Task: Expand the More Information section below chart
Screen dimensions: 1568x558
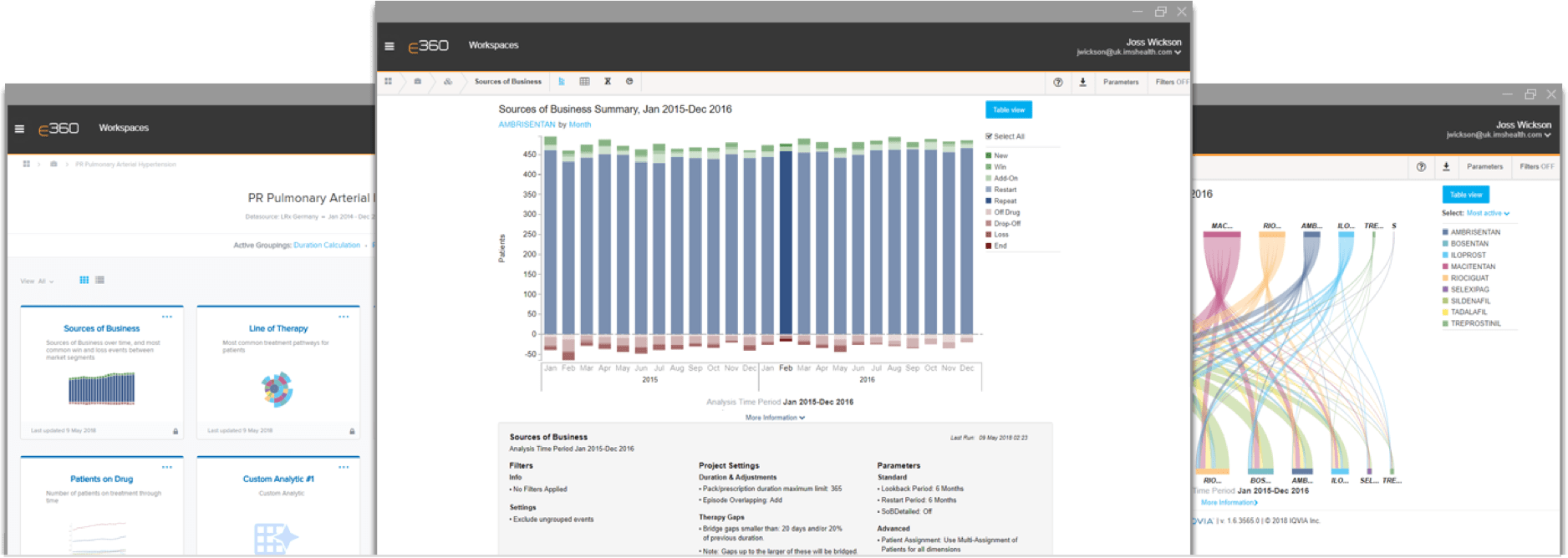Action: 775,418
